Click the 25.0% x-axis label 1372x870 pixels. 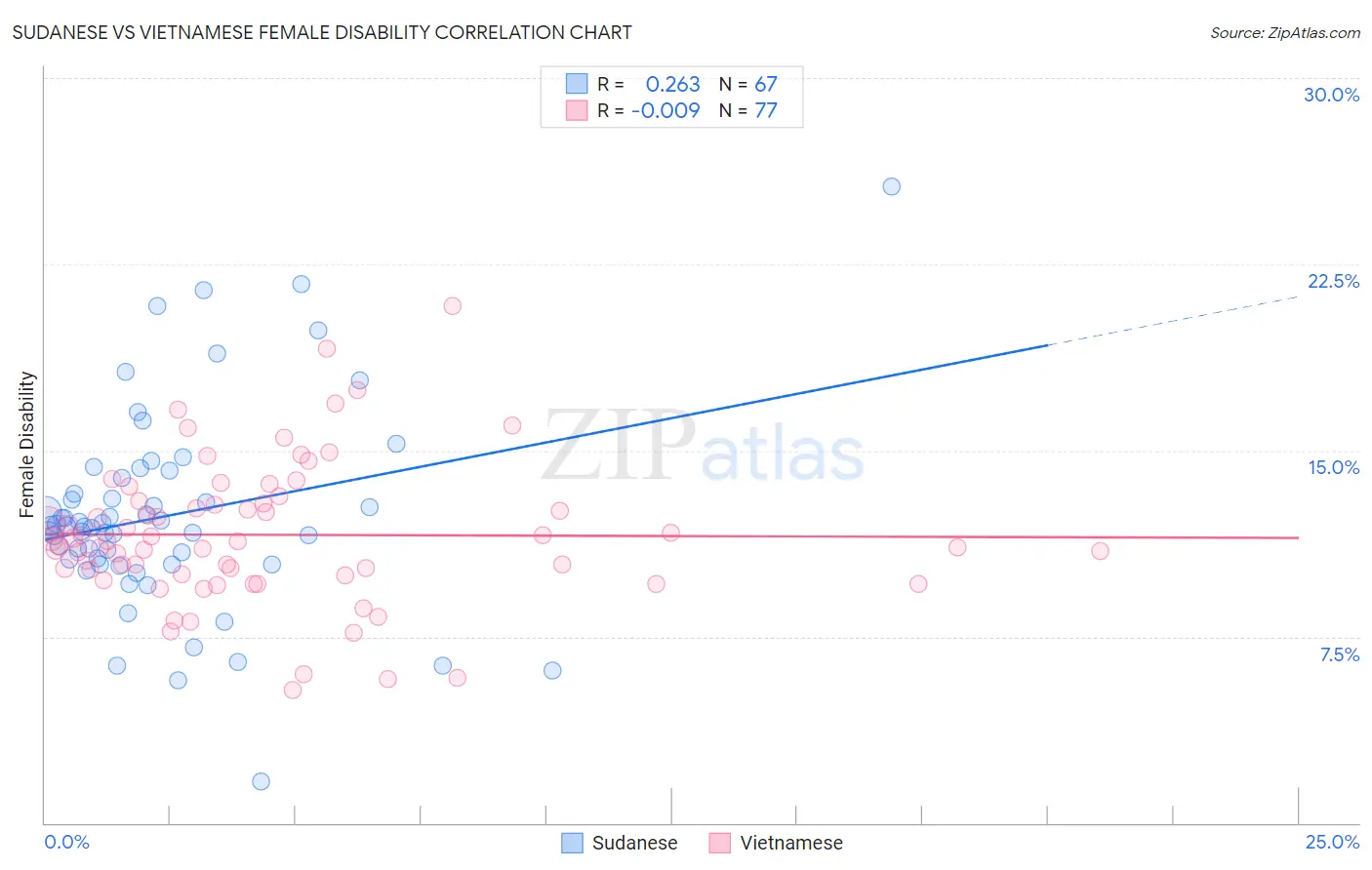(x=1332, y=842)
